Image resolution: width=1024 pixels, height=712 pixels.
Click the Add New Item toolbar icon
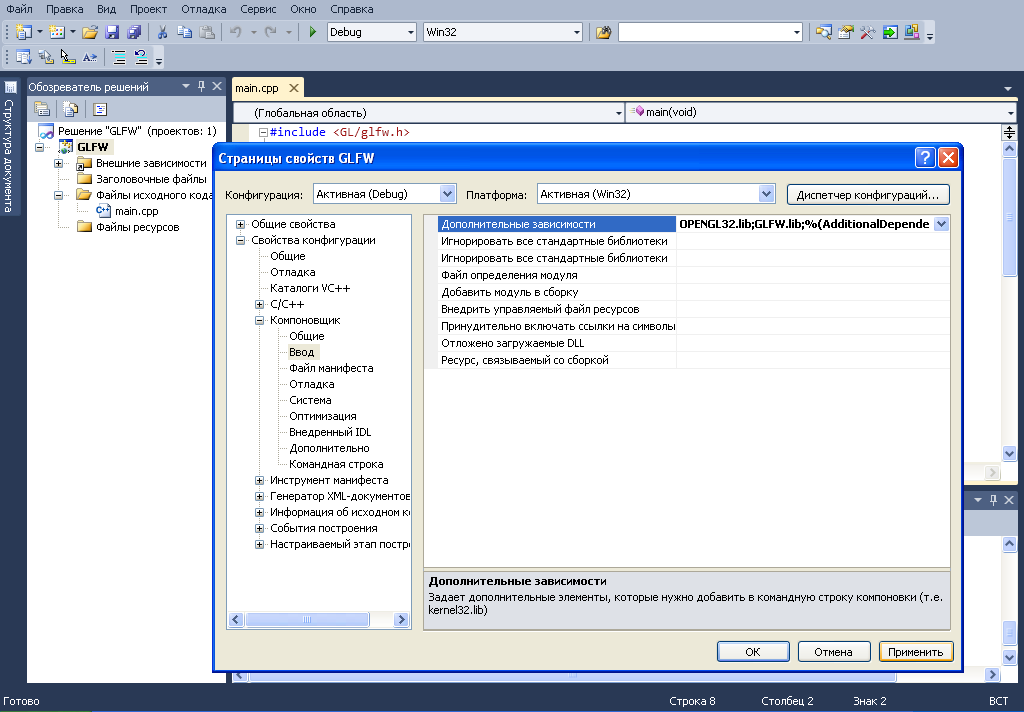(57, 32)
